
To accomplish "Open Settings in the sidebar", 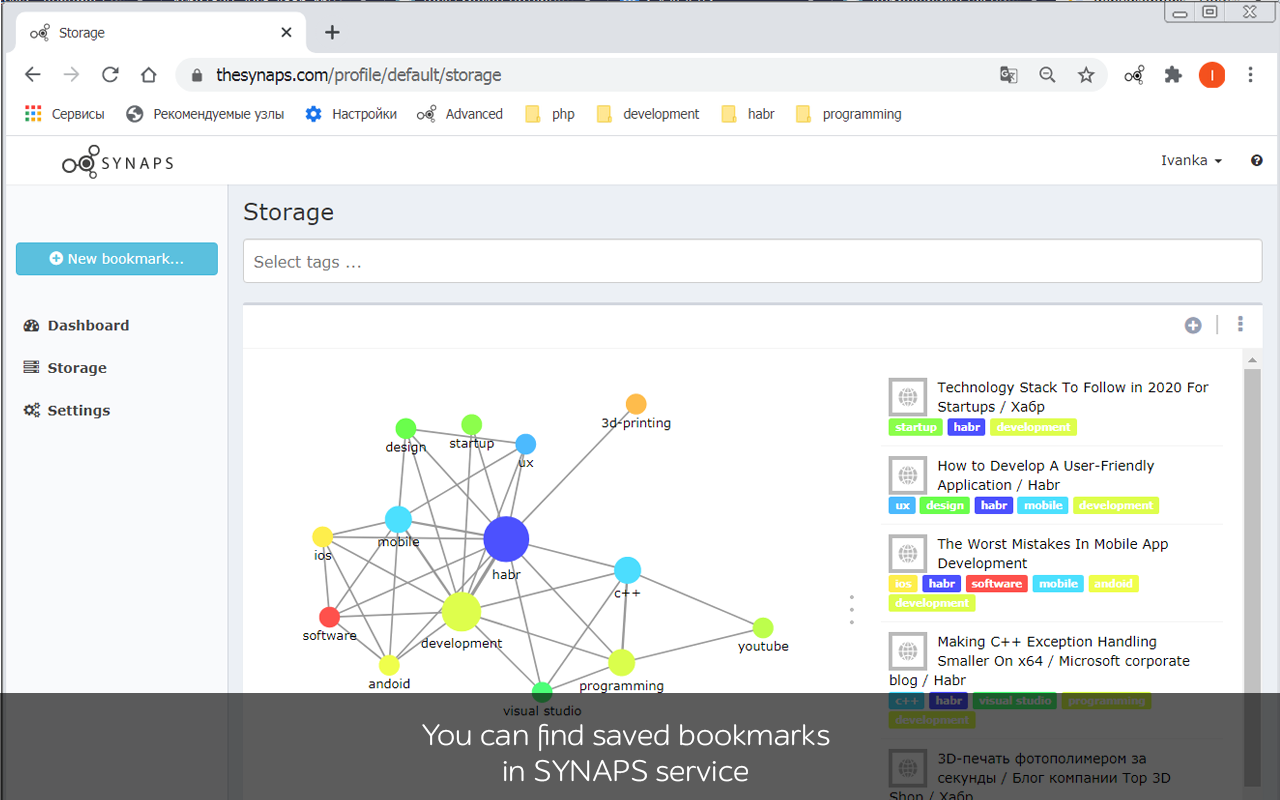I will [78, 410].
